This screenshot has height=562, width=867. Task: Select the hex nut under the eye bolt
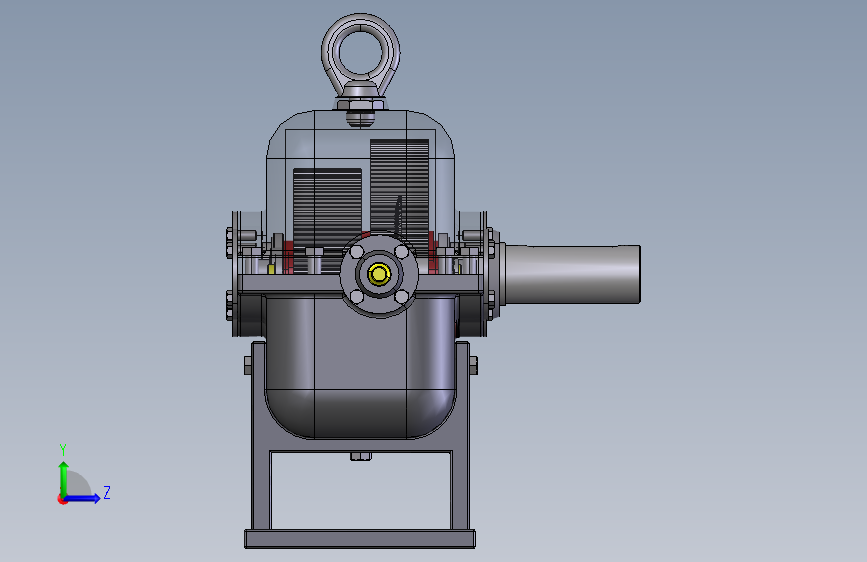click(x=361, y=105)
